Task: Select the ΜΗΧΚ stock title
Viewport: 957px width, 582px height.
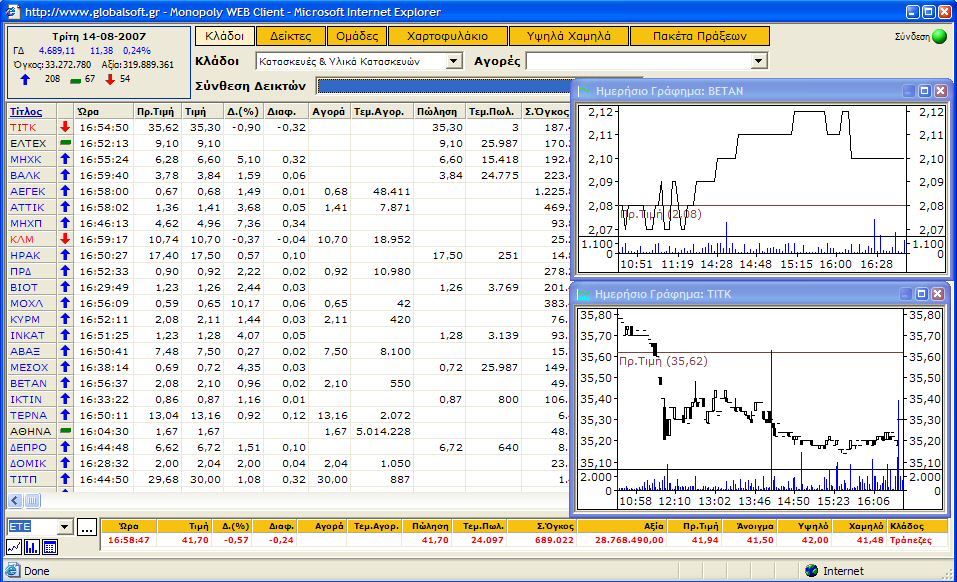Action: tap(26, 159)
